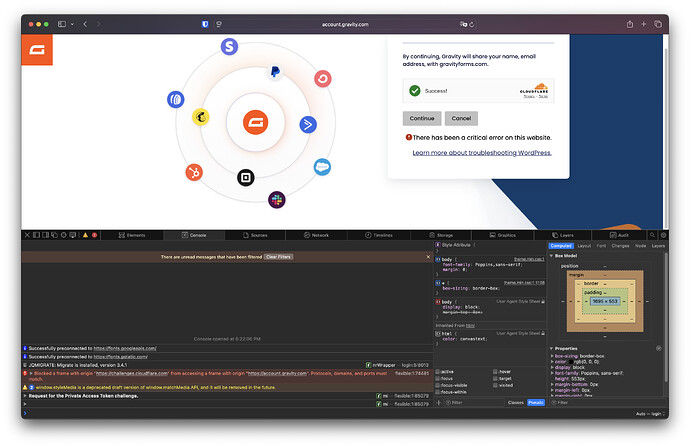Switch to the Console tab

[194, 235]
